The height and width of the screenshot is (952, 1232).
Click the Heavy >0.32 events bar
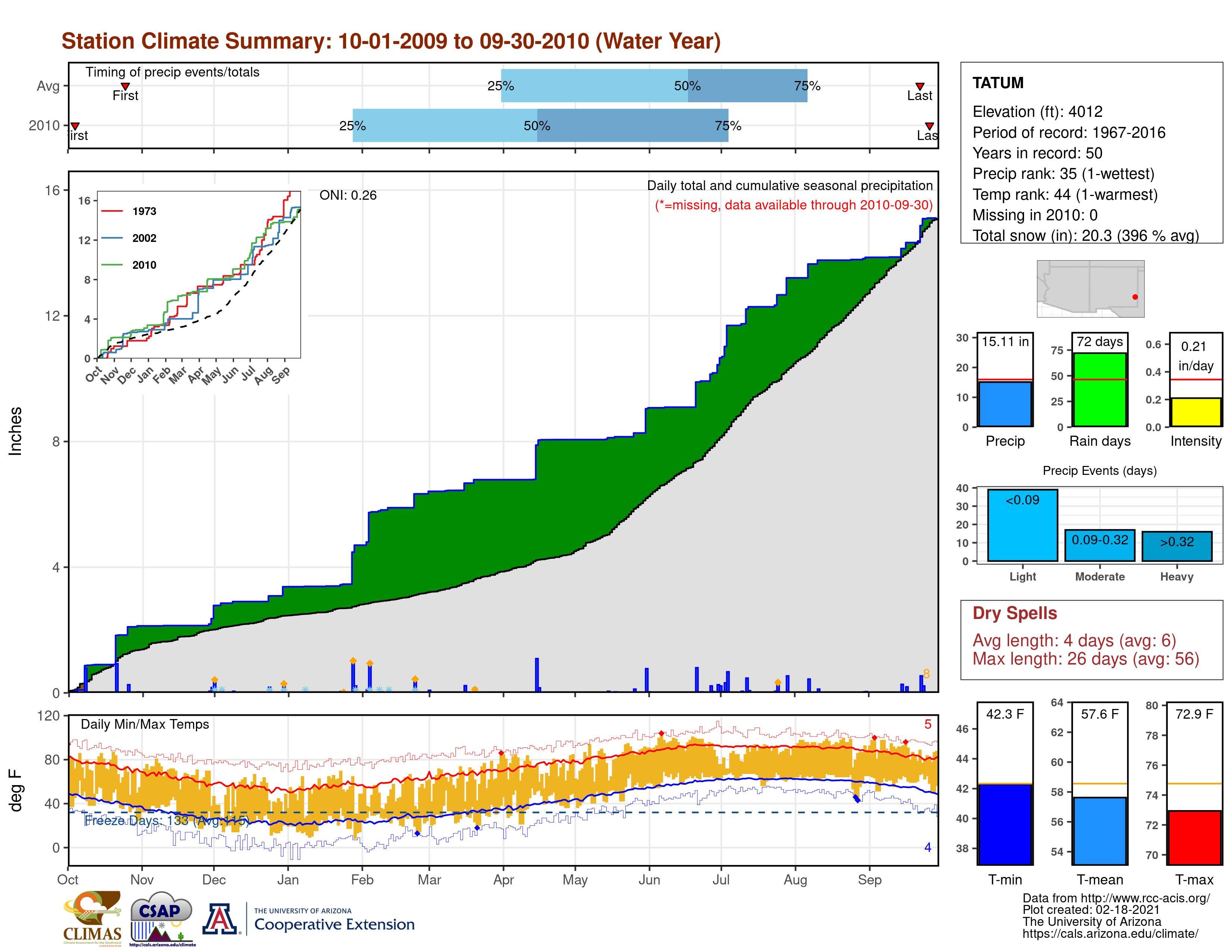(1177, 546)
